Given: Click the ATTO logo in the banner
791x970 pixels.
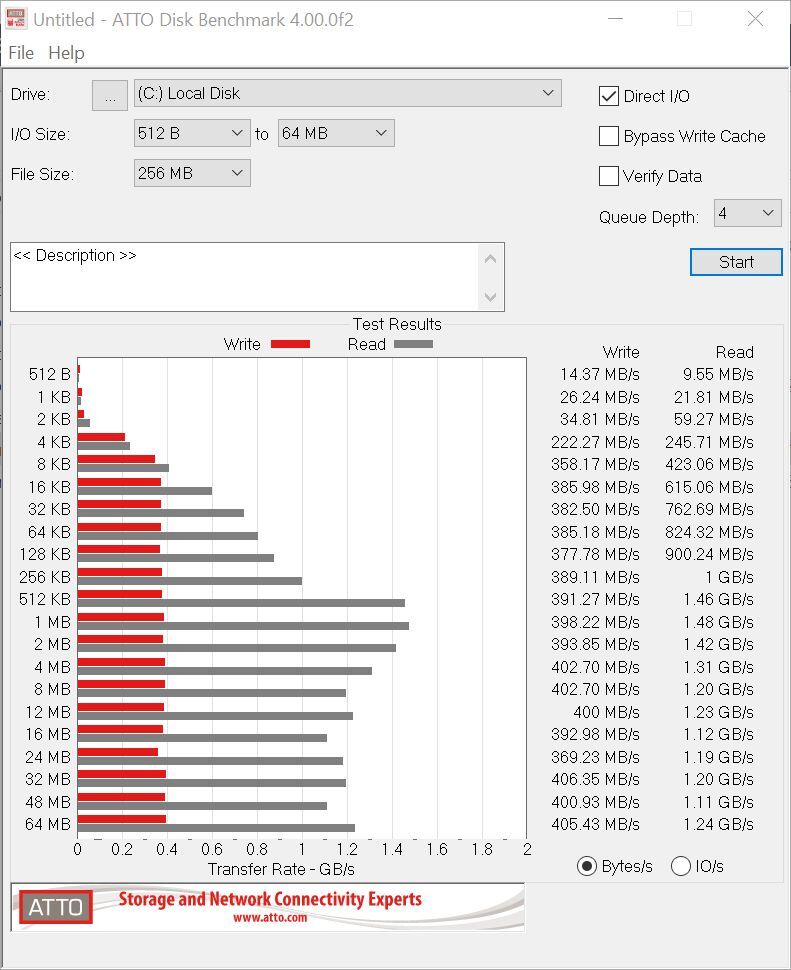Looking at the screenshot, I should tap(56, 907).
